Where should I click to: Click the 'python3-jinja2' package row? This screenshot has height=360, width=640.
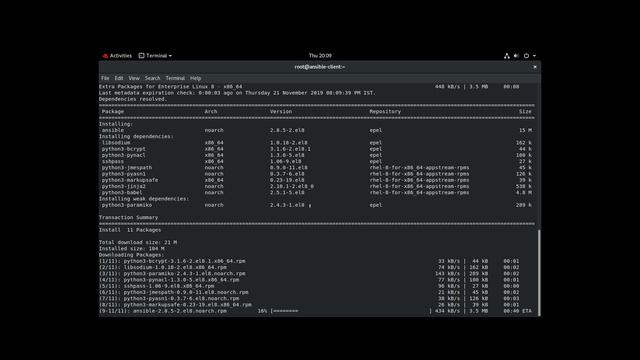click(316, 186)
